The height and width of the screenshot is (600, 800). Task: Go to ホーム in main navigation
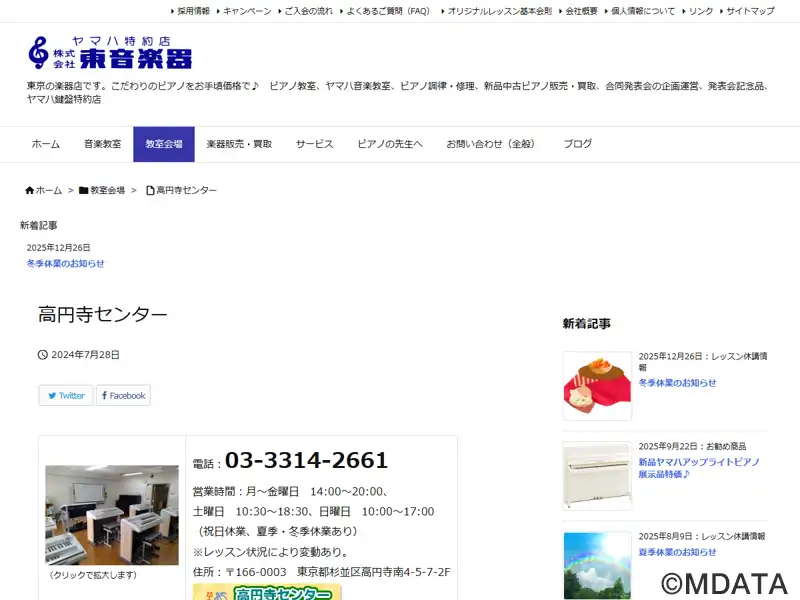(46, 144)
